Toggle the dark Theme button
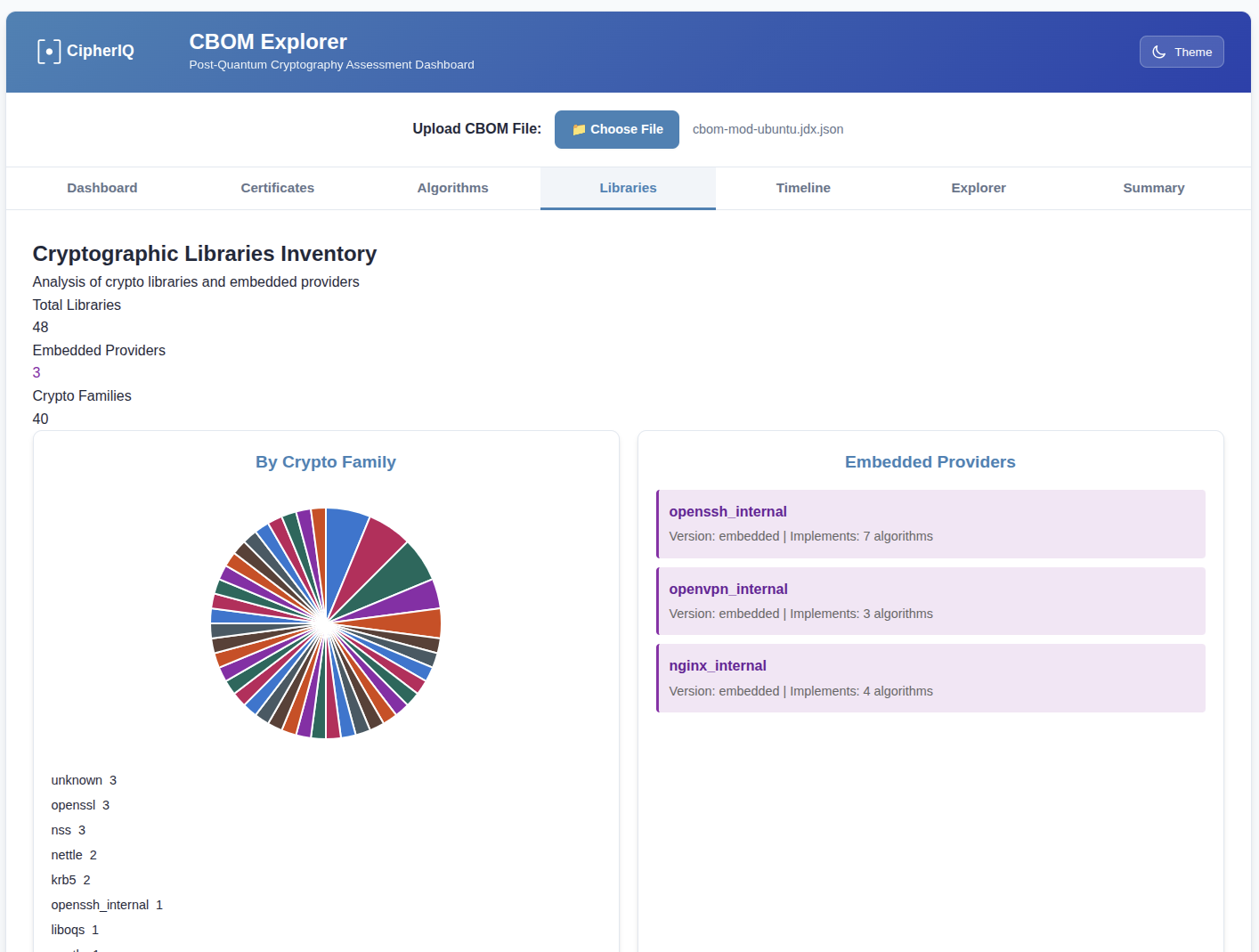1259x952 pixels. click(1181, 52)
